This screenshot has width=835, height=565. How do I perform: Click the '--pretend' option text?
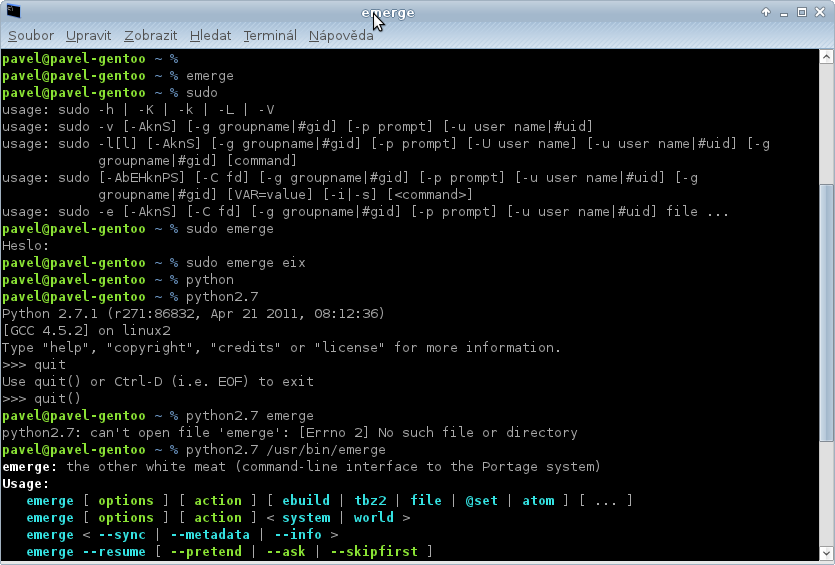206,552
